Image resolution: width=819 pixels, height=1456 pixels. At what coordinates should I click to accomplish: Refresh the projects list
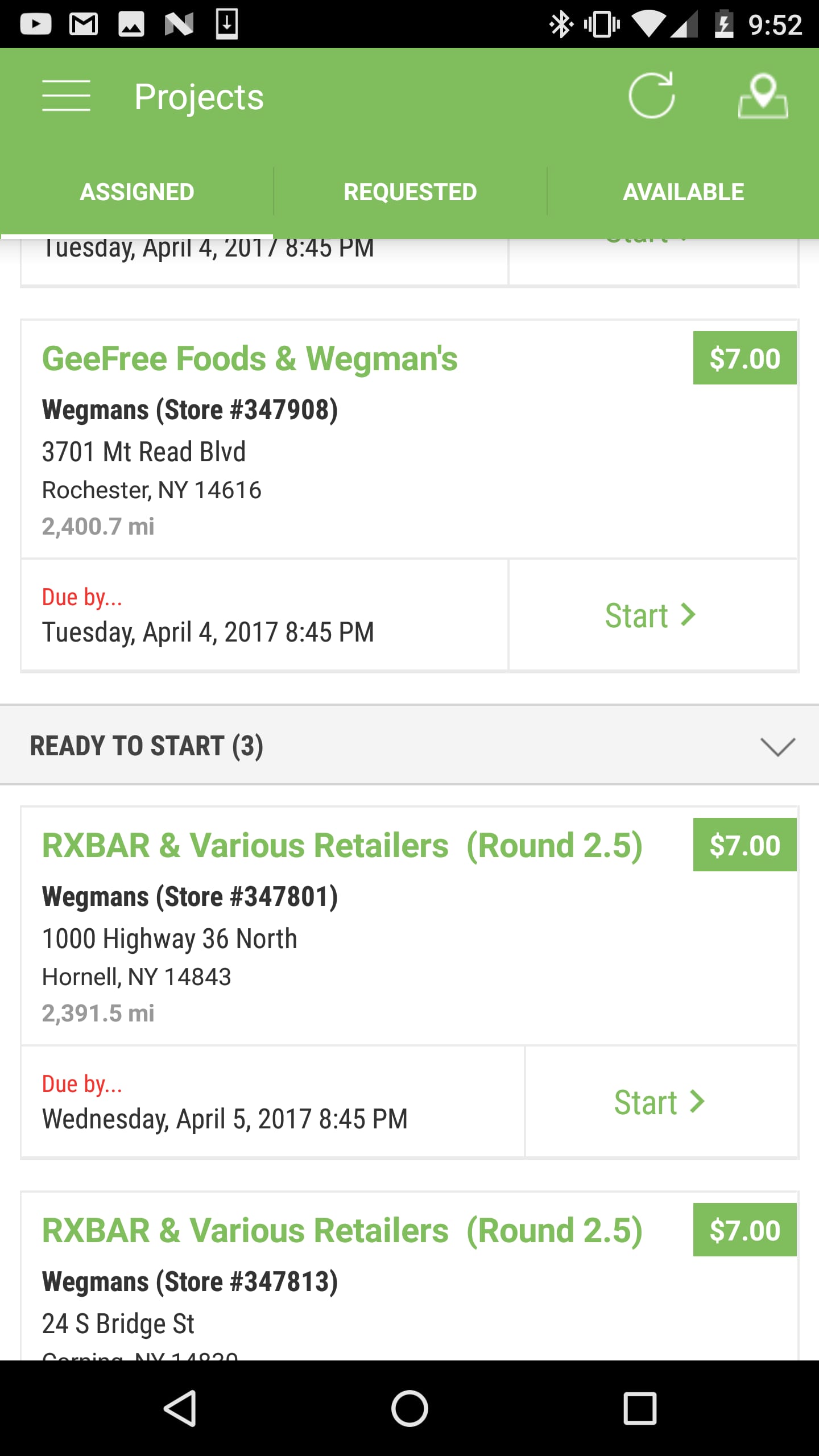[651, 96]
